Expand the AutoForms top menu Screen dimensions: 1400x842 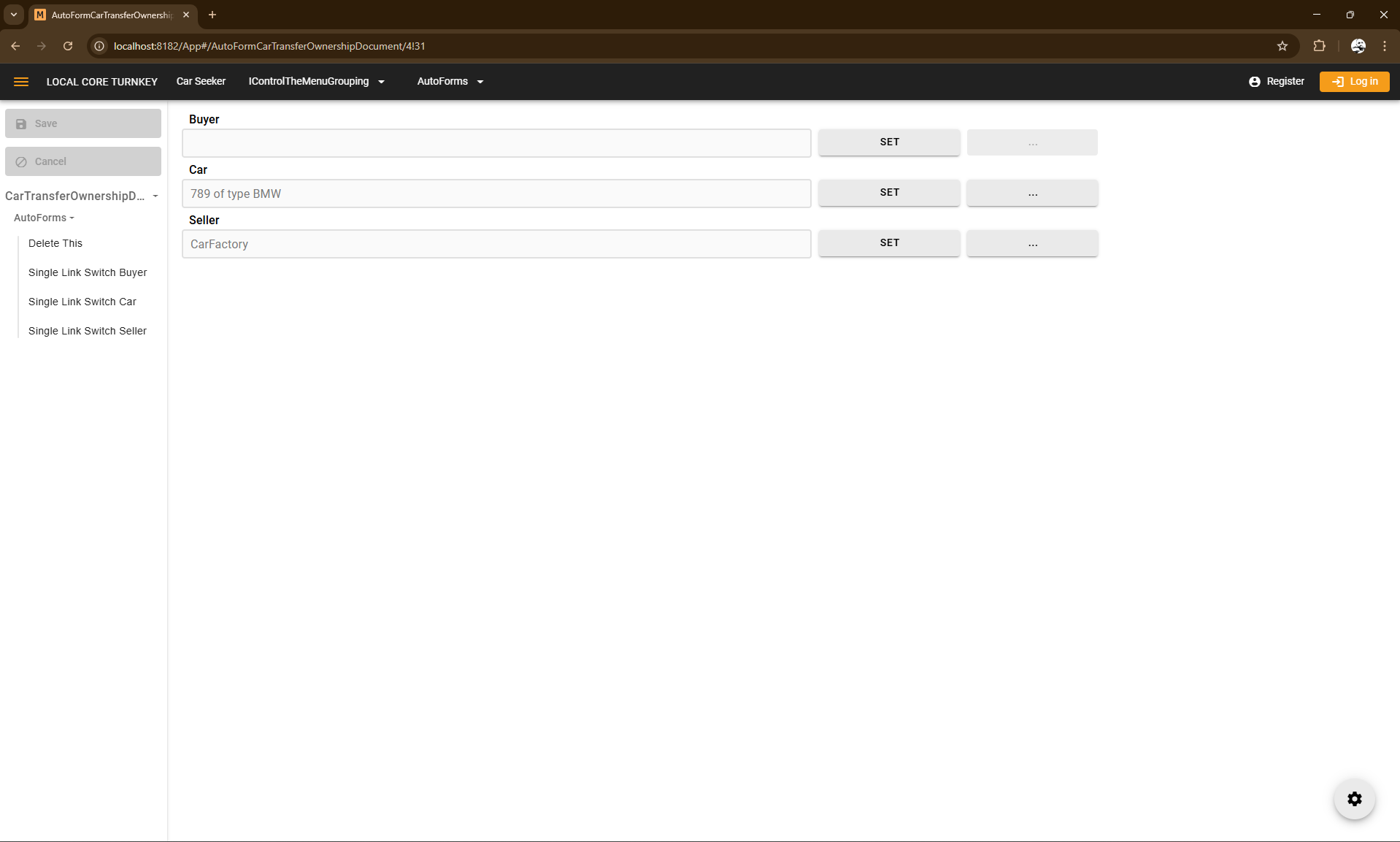click(x=450, y=82)
